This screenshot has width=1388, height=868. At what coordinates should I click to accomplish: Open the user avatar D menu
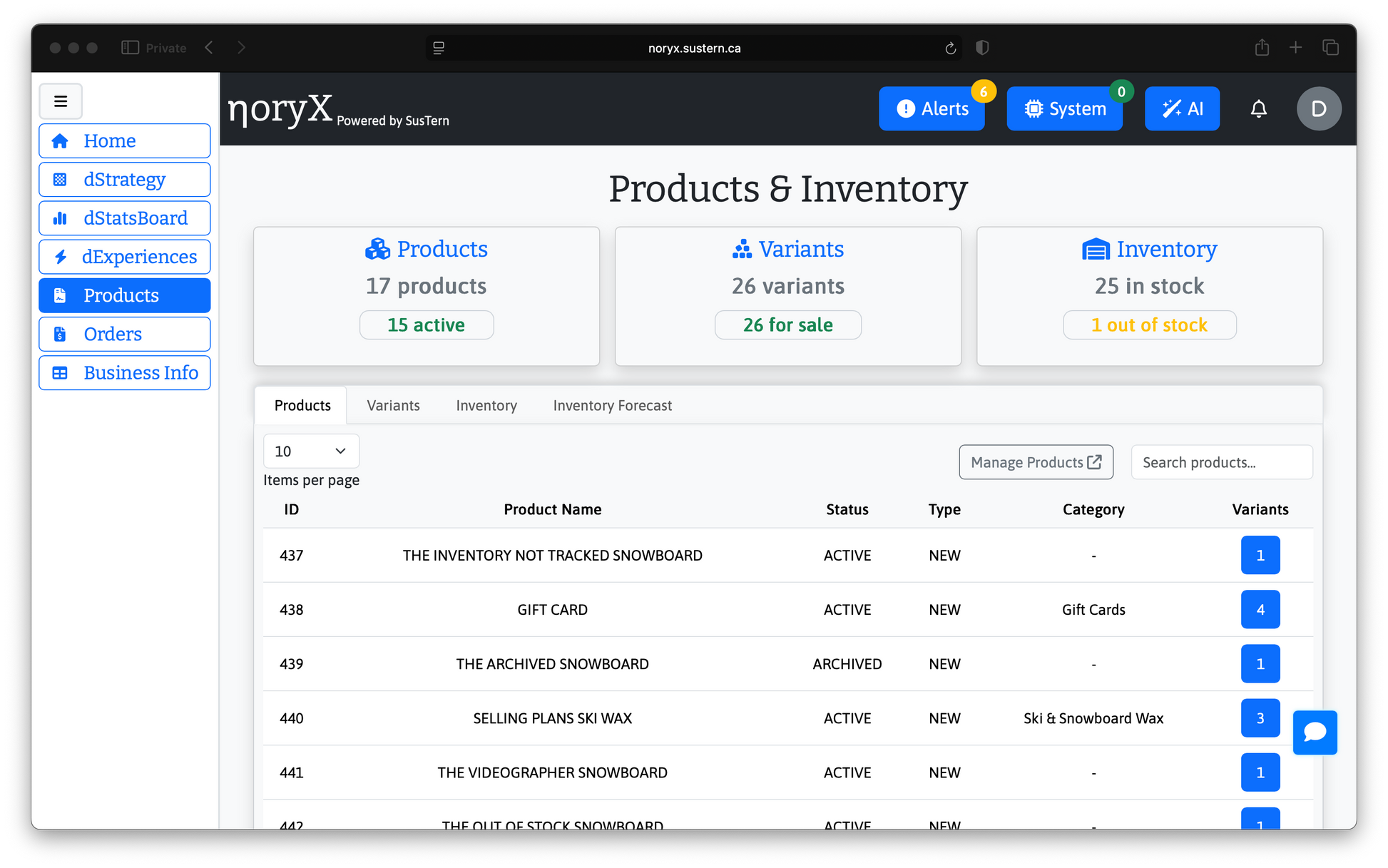tap(1319, 108)
